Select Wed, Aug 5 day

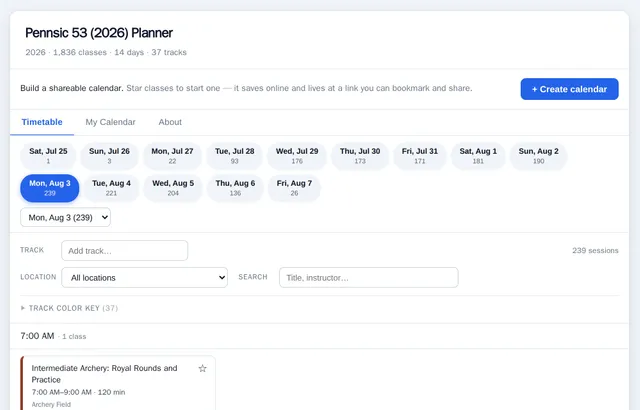coord(173,188)
